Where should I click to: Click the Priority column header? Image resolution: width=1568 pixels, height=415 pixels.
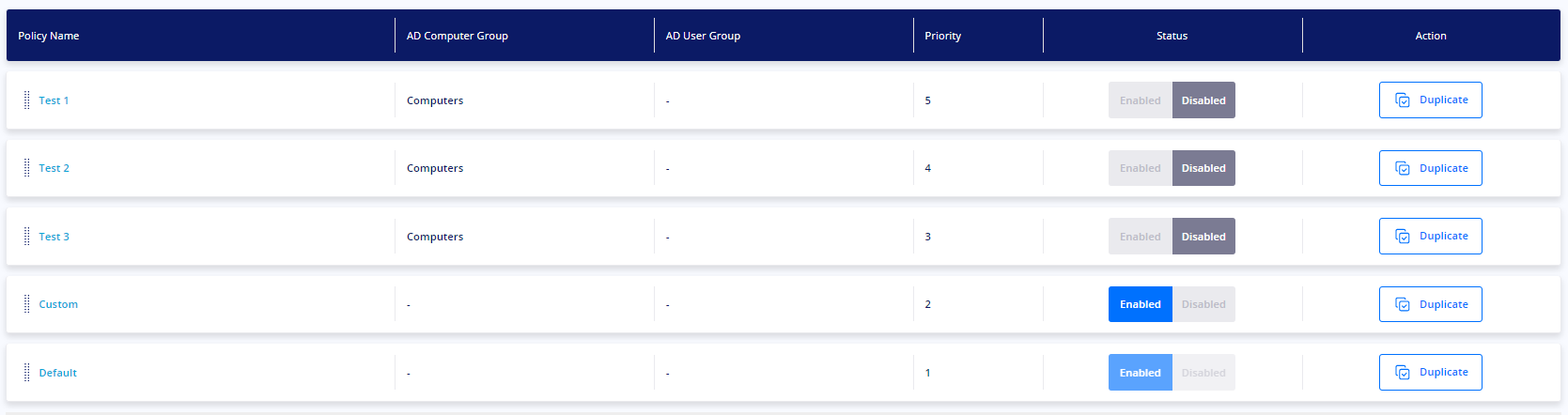[x=942, y=36]
